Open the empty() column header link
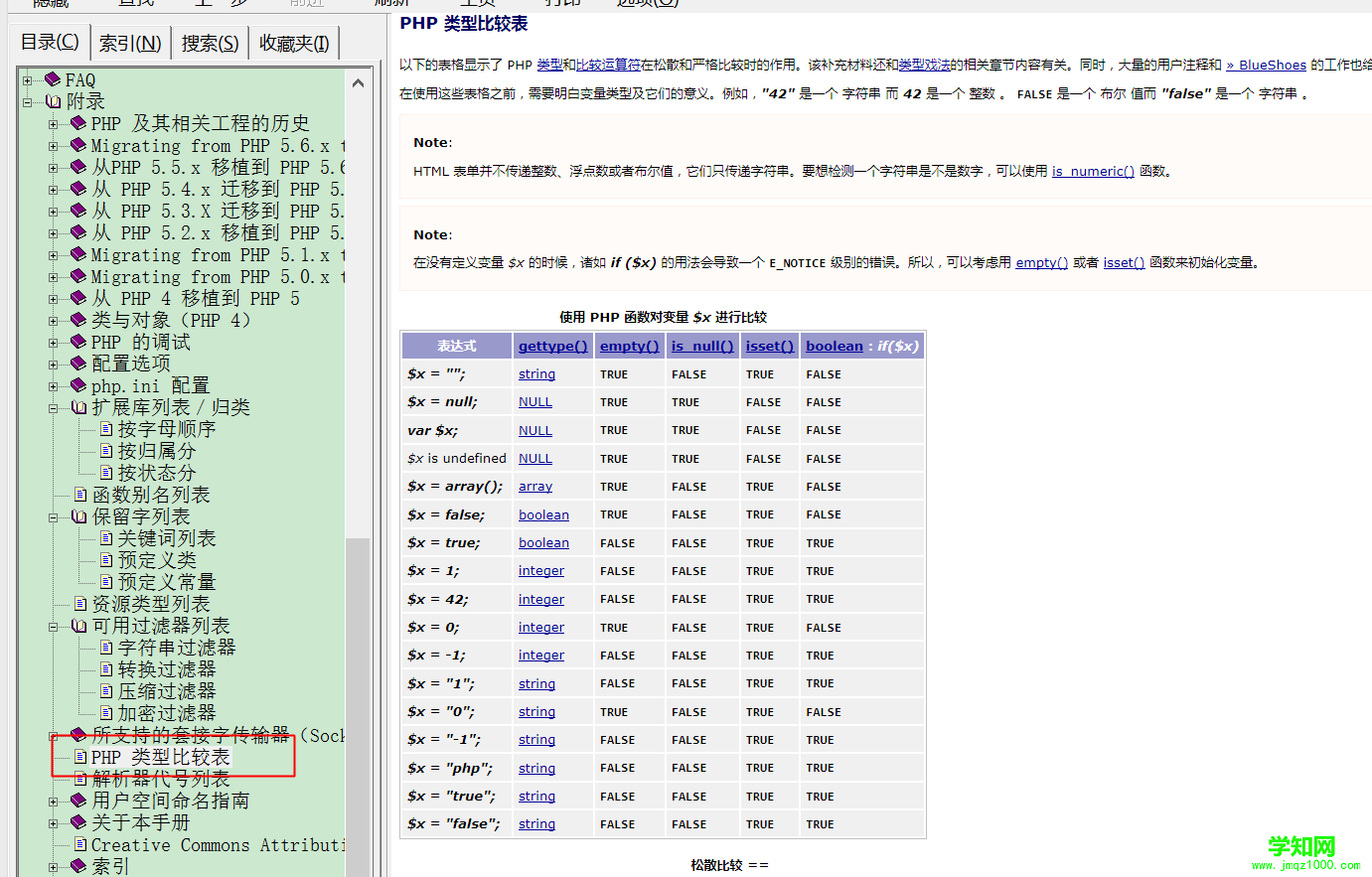Viewport: 1372px width, 877px height. click(630, 346)
